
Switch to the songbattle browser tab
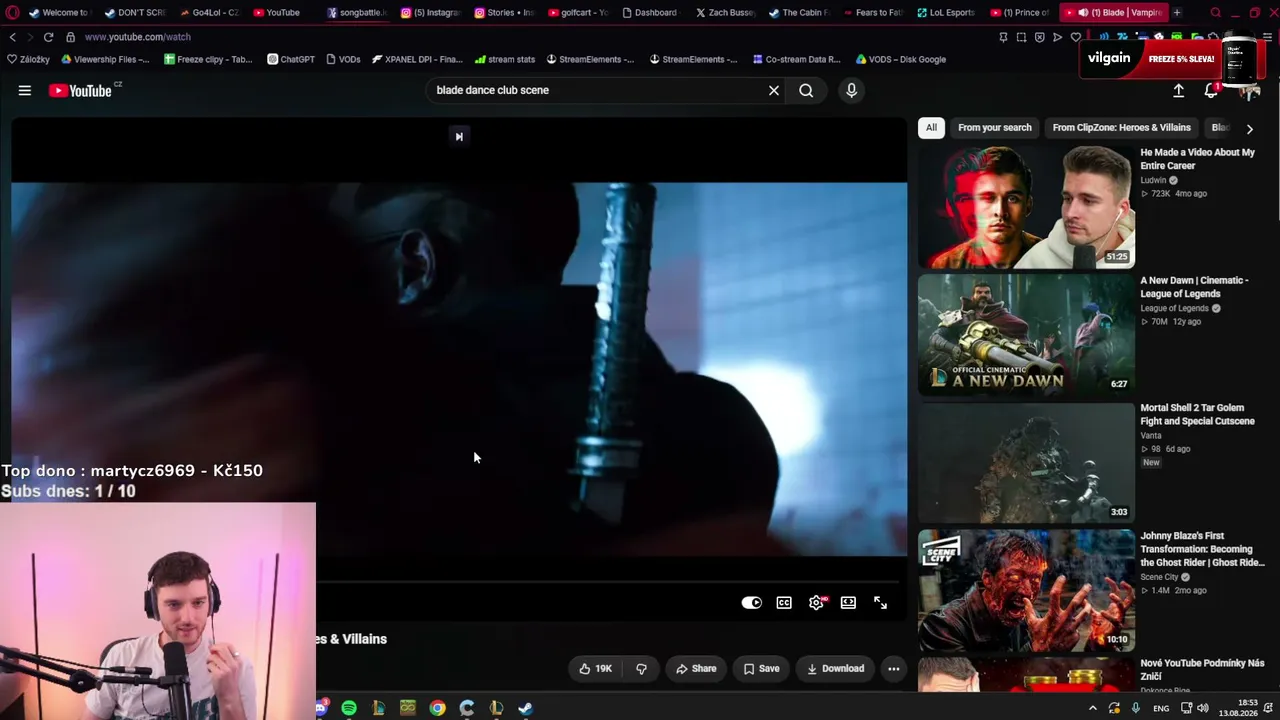click(x=357, y=13)
